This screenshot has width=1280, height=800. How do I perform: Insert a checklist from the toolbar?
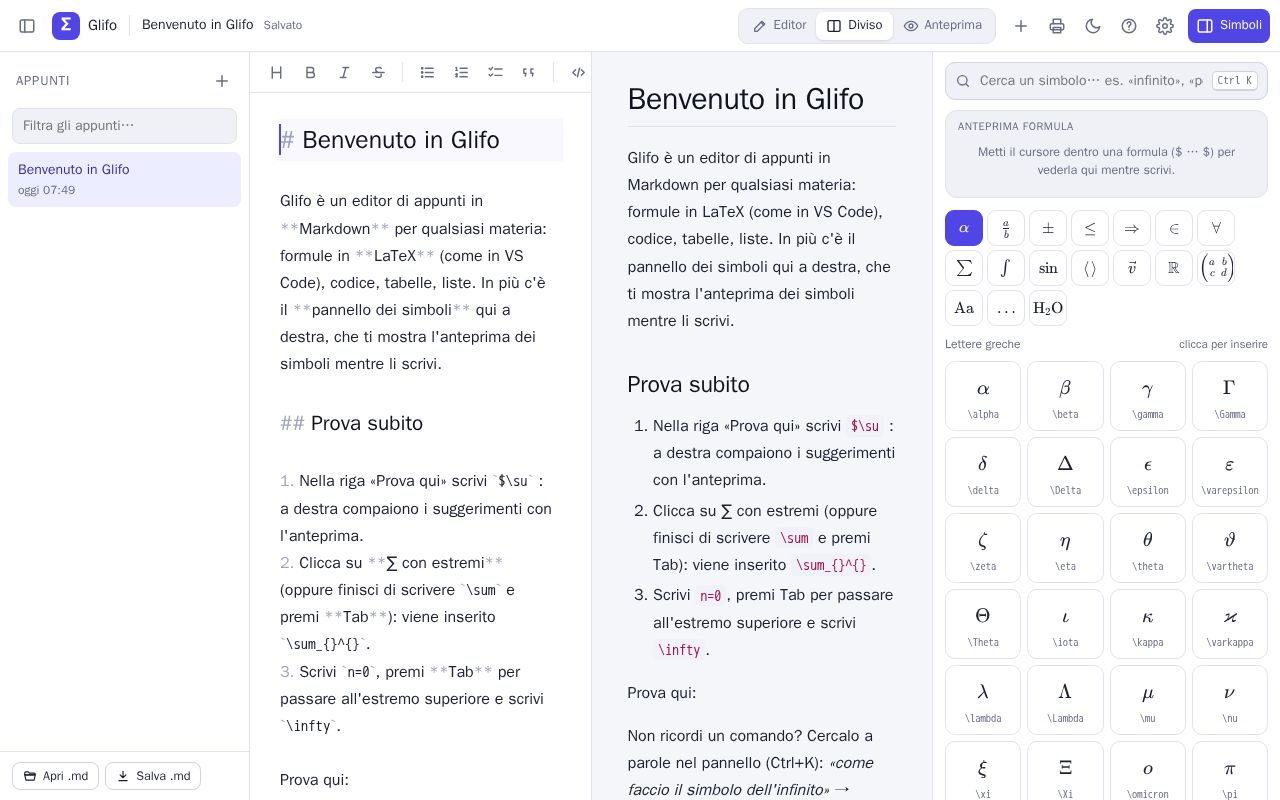(495, 72)
